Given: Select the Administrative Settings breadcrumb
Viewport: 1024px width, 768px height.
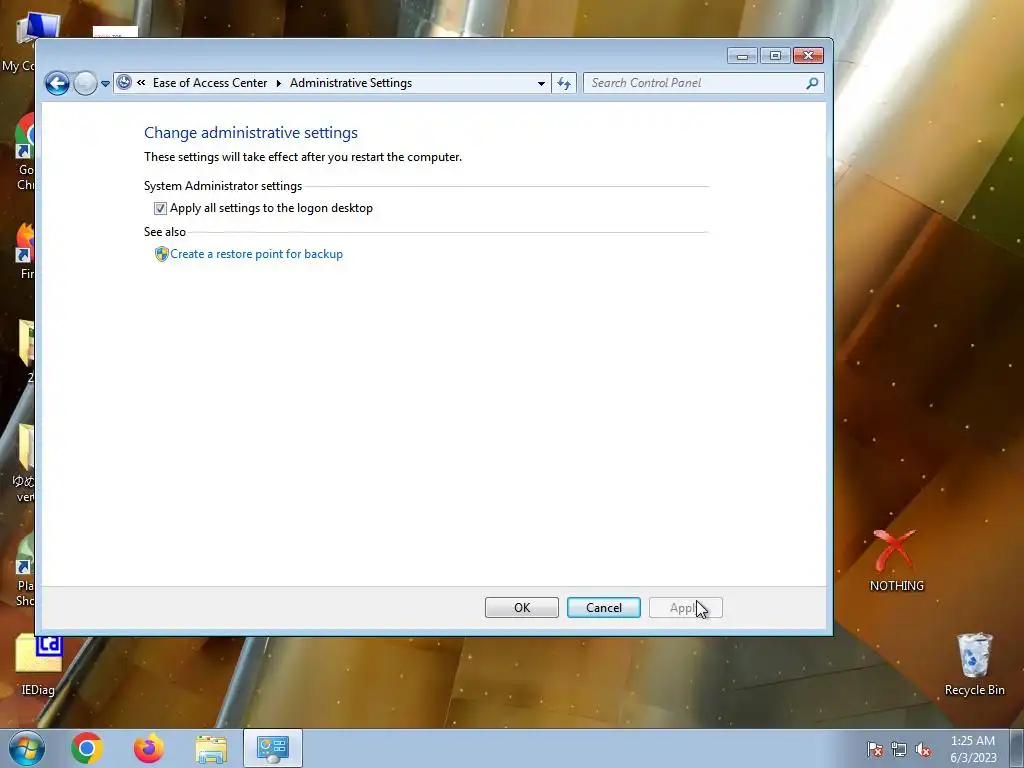Looking at the screenshot, I should (351, 83).
